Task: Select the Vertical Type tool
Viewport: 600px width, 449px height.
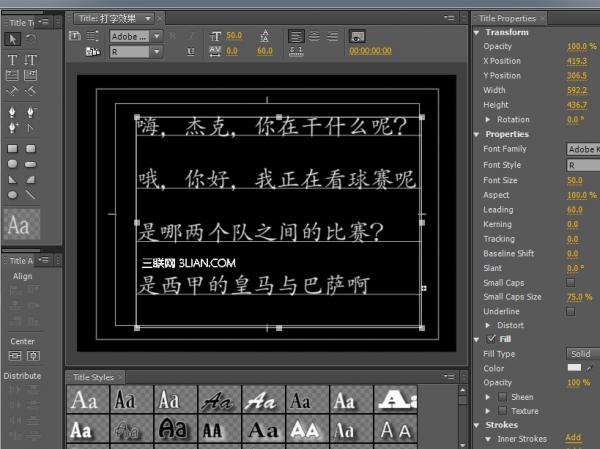Action: coord(30,60)
